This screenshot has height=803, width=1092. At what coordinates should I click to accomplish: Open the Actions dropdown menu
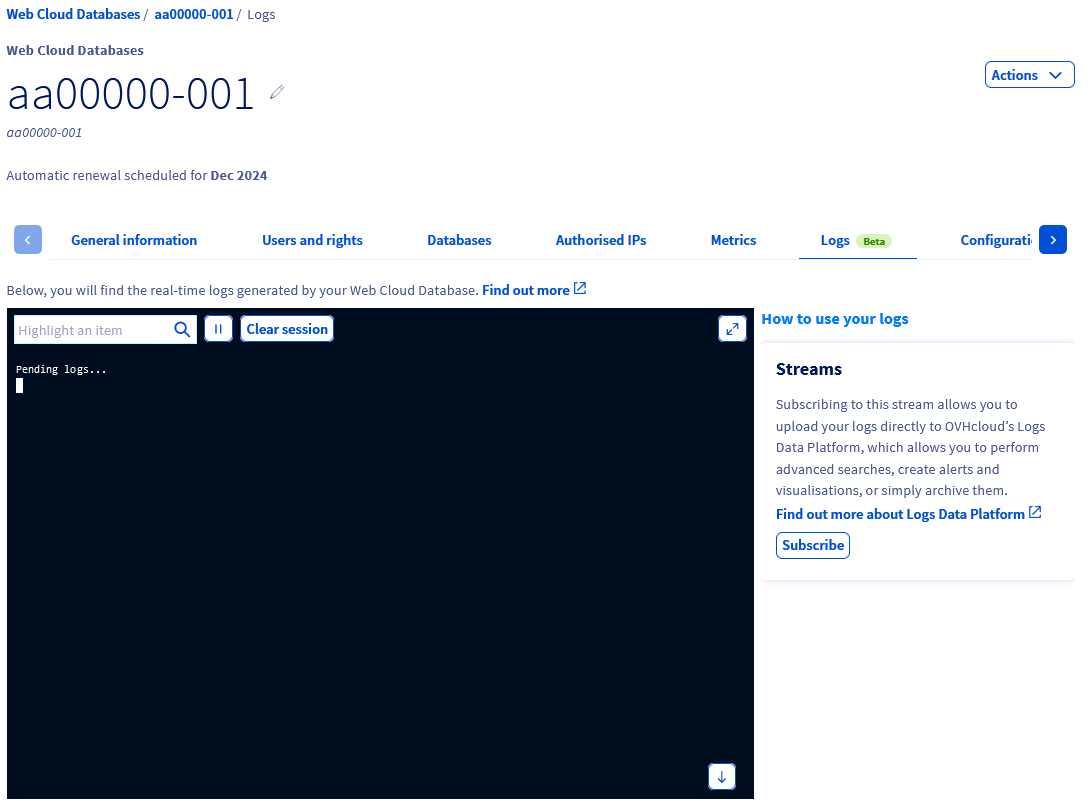point(1029,74)
